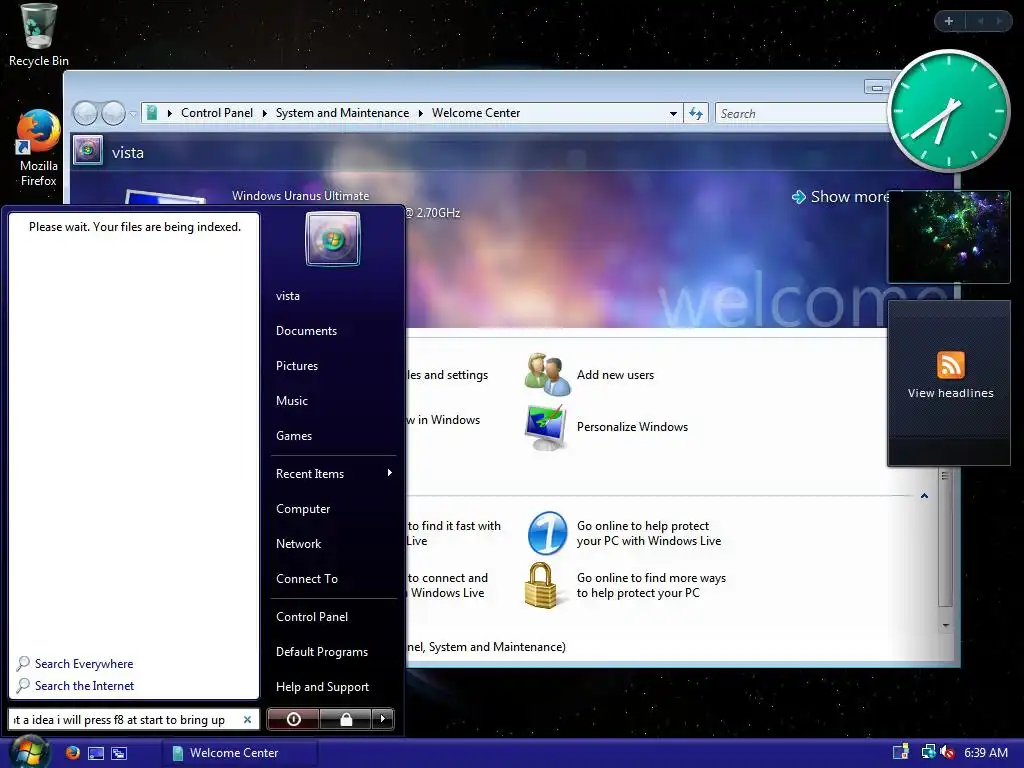Collapse the offers section with the chevron
The width and height of the screenshot is (1024, 768).
tap(924, 496)
